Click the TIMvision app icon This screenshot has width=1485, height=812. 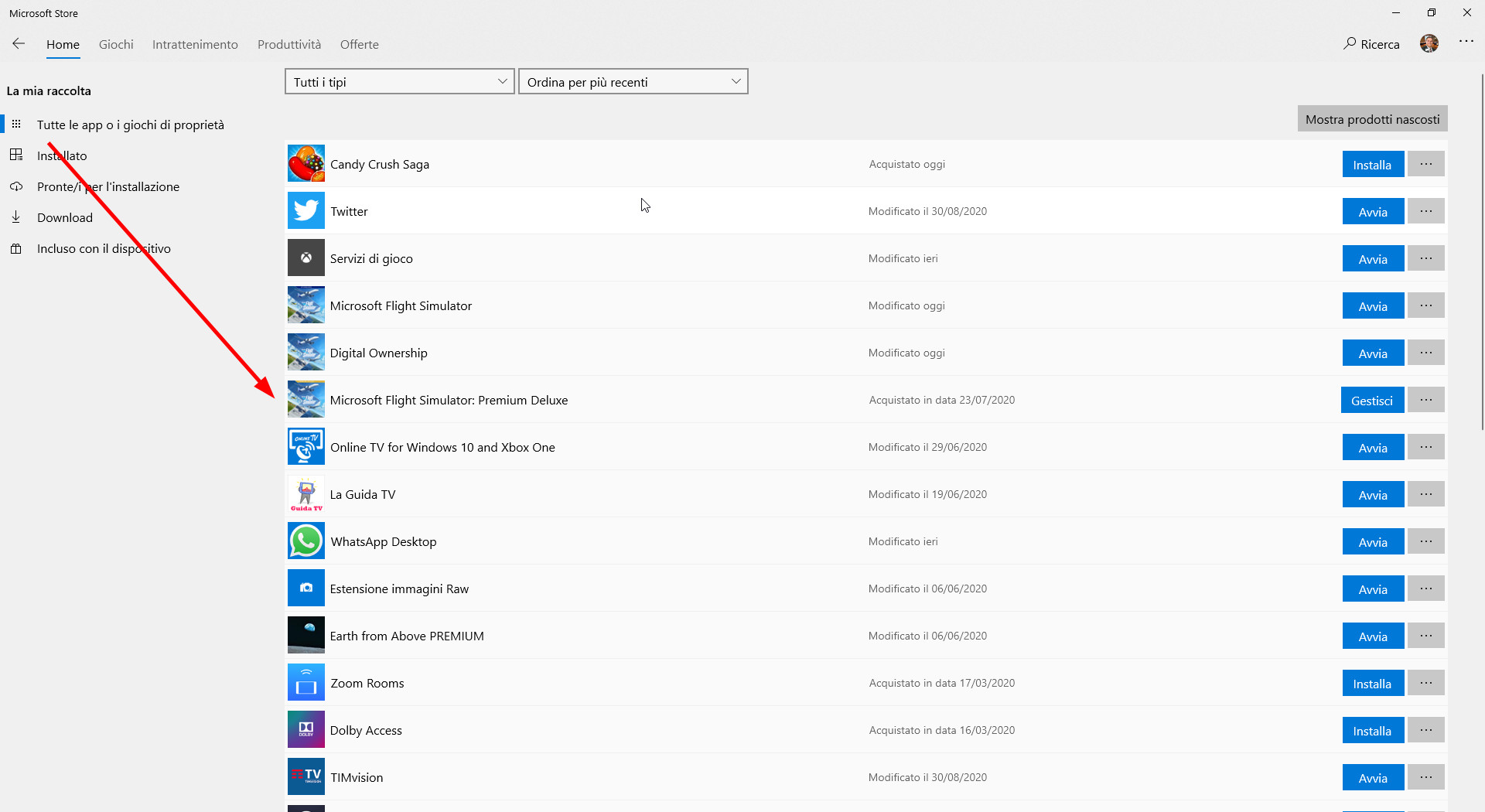pyautogui.click(x=306, y=777)
